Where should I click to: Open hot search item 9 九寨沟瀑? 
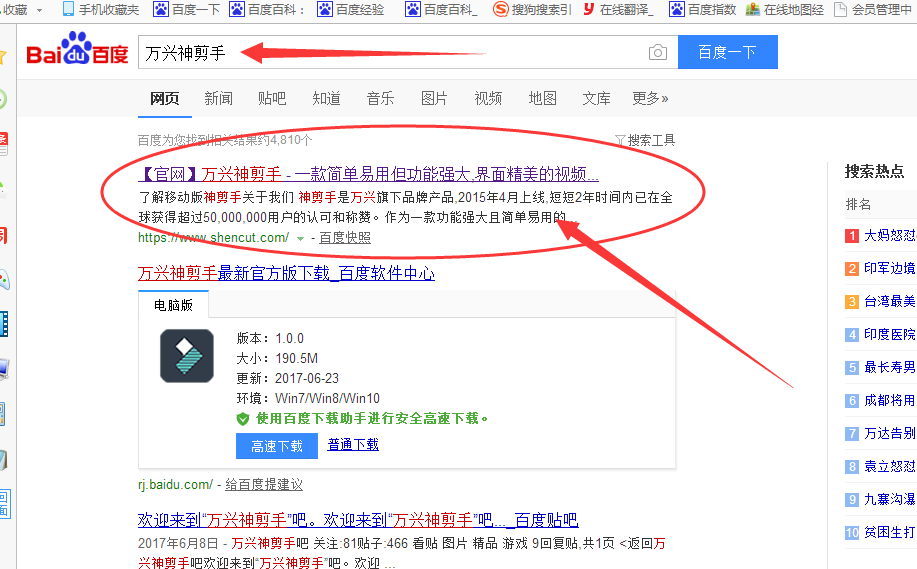tap(889, 499)
